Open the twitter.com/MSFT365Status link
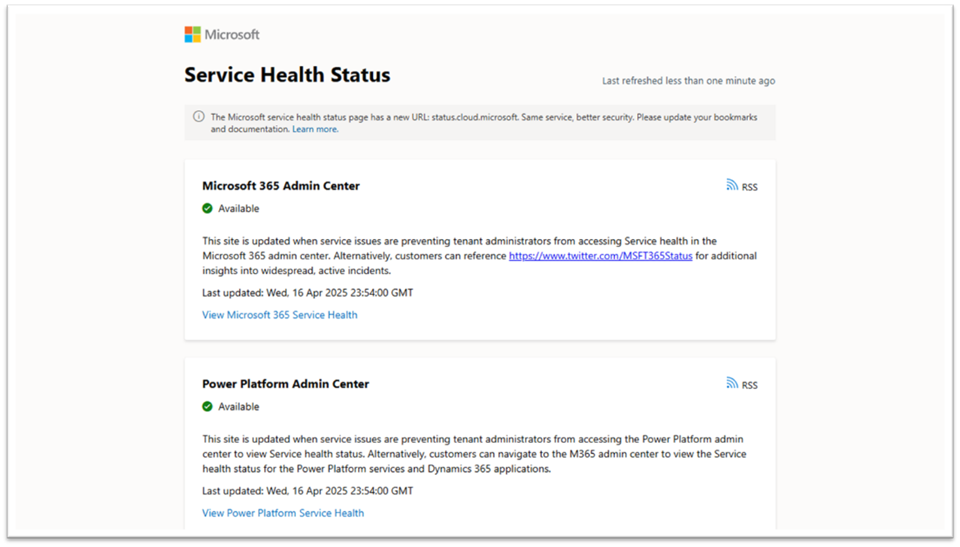The image size is (960, 547). (601, 255)
